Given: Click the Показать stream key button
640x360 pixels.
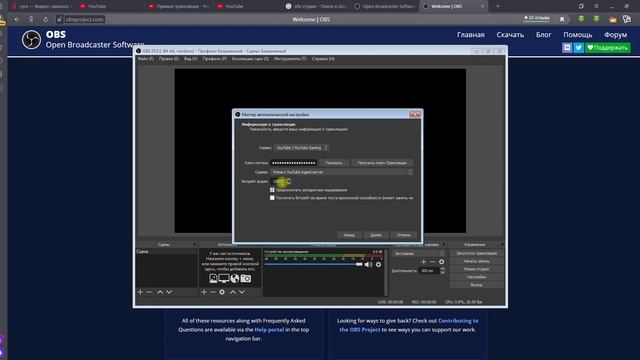Looking at the screenshot, I should (334, 163).
